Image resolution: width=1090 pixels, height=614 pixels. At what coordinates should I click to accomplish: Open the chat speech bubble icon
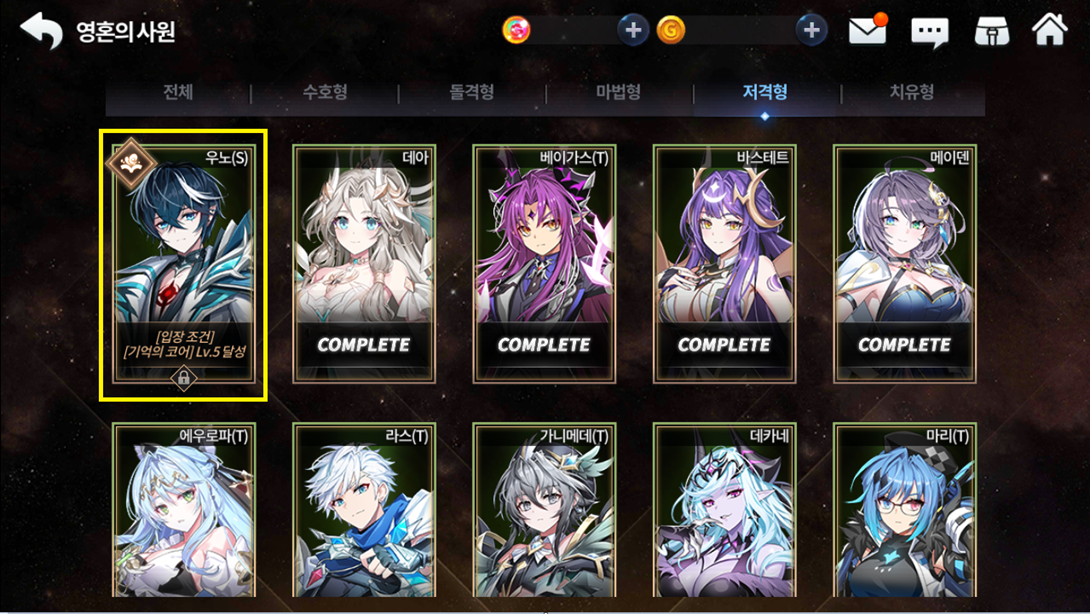point(929,32)
